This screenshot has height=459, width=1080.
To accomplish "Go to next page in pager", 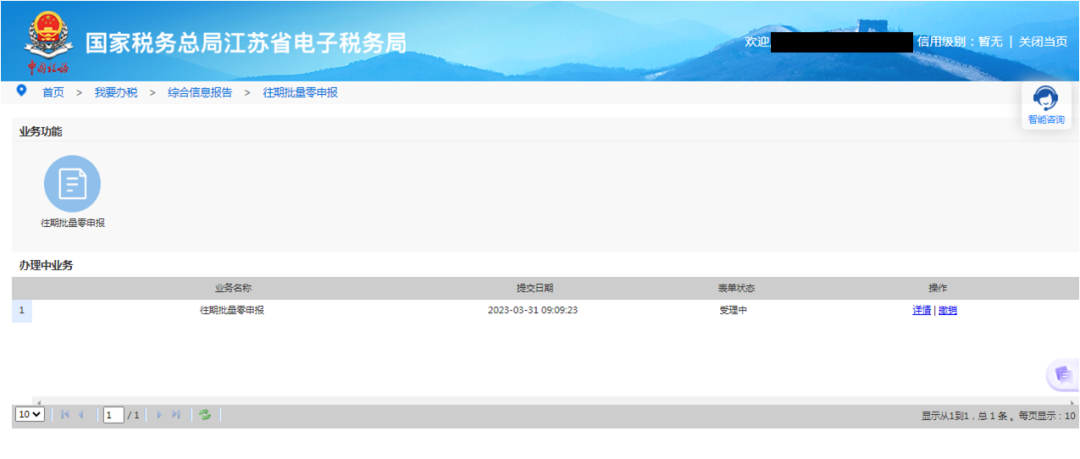I will [x=160, y=415].
